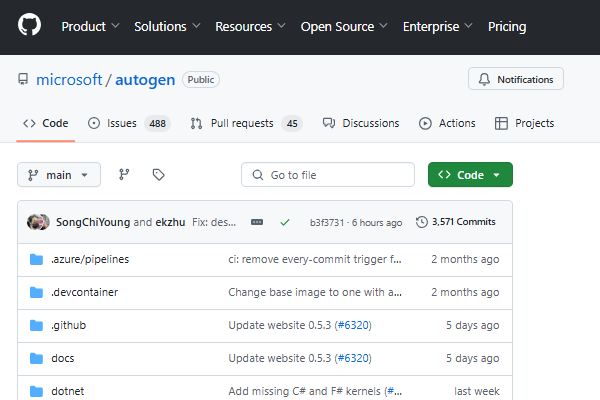
Task: Open the latest commit message 'Fix: des...'
Action: (214, 222)
